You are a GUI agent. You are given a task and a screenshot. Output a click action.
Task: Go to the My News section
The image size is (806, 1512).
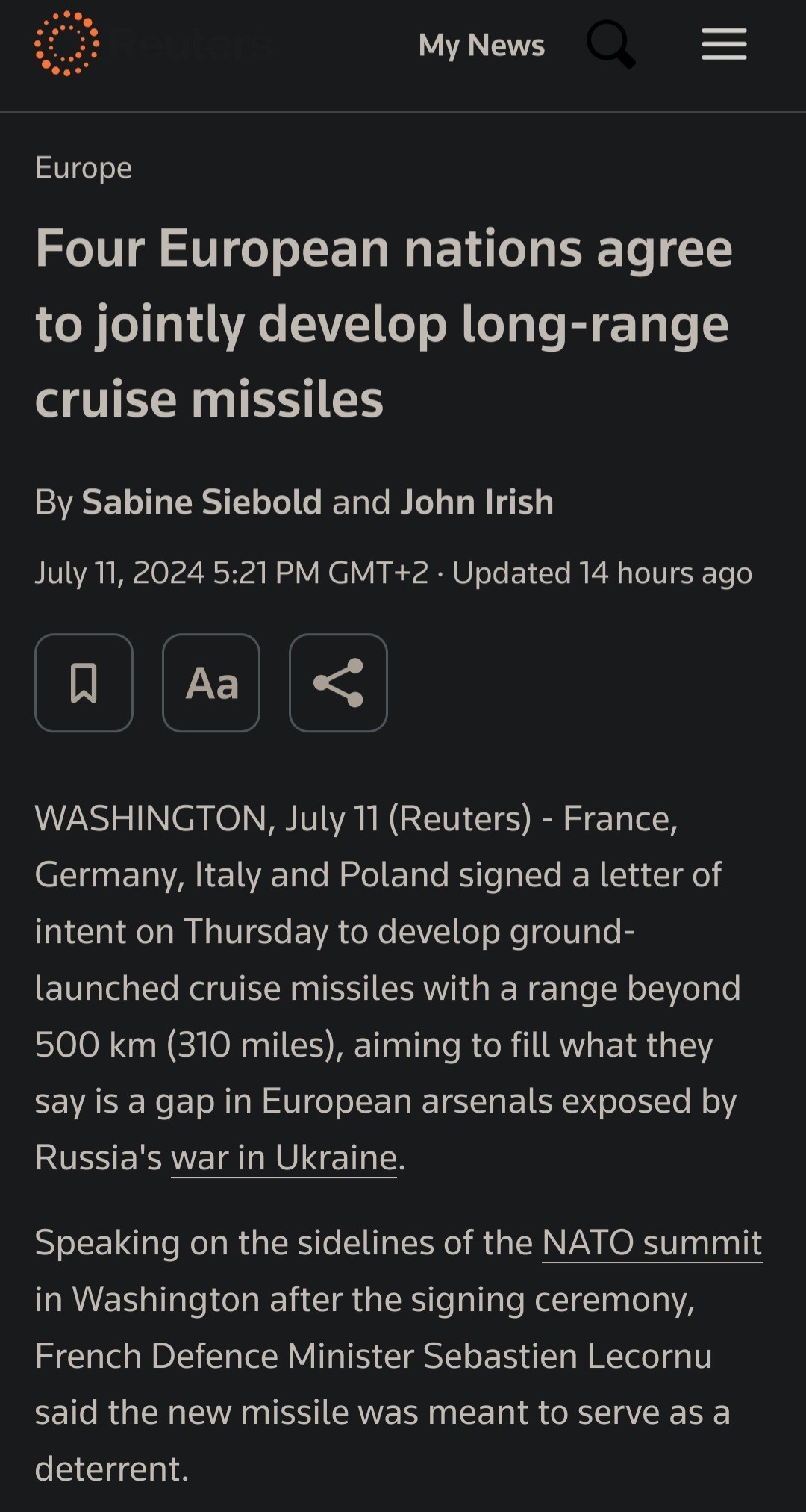[x=481, y=46]
